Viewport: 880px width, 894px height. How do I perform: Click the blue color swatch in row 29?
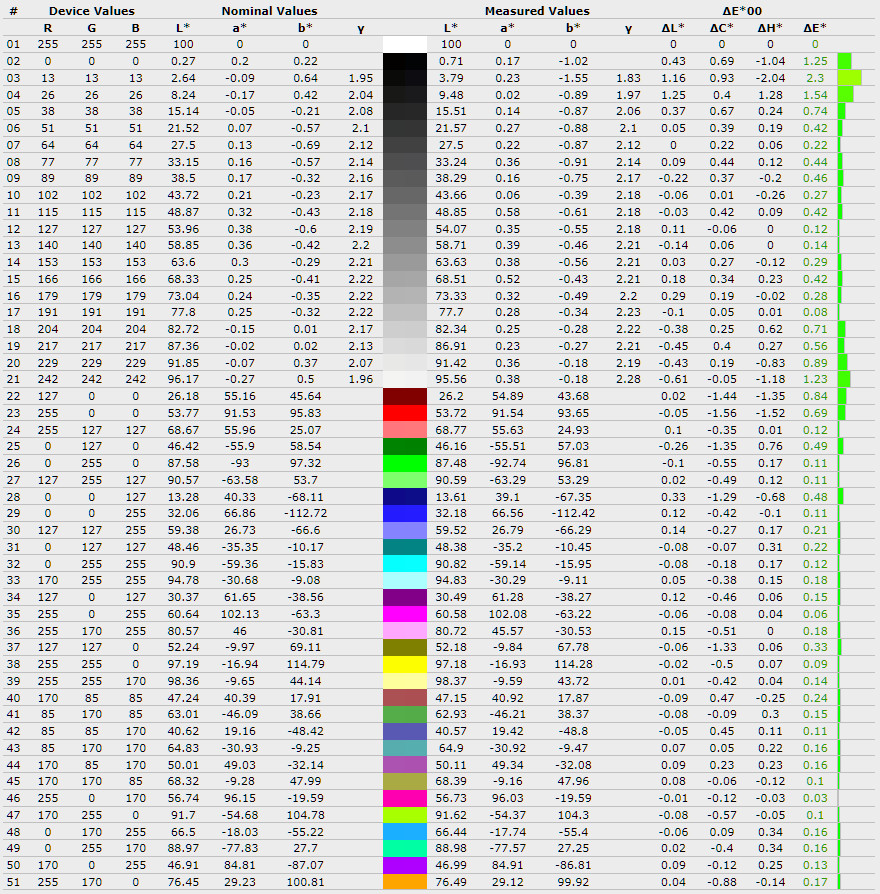pyautogui.click(x=405, y=513)
